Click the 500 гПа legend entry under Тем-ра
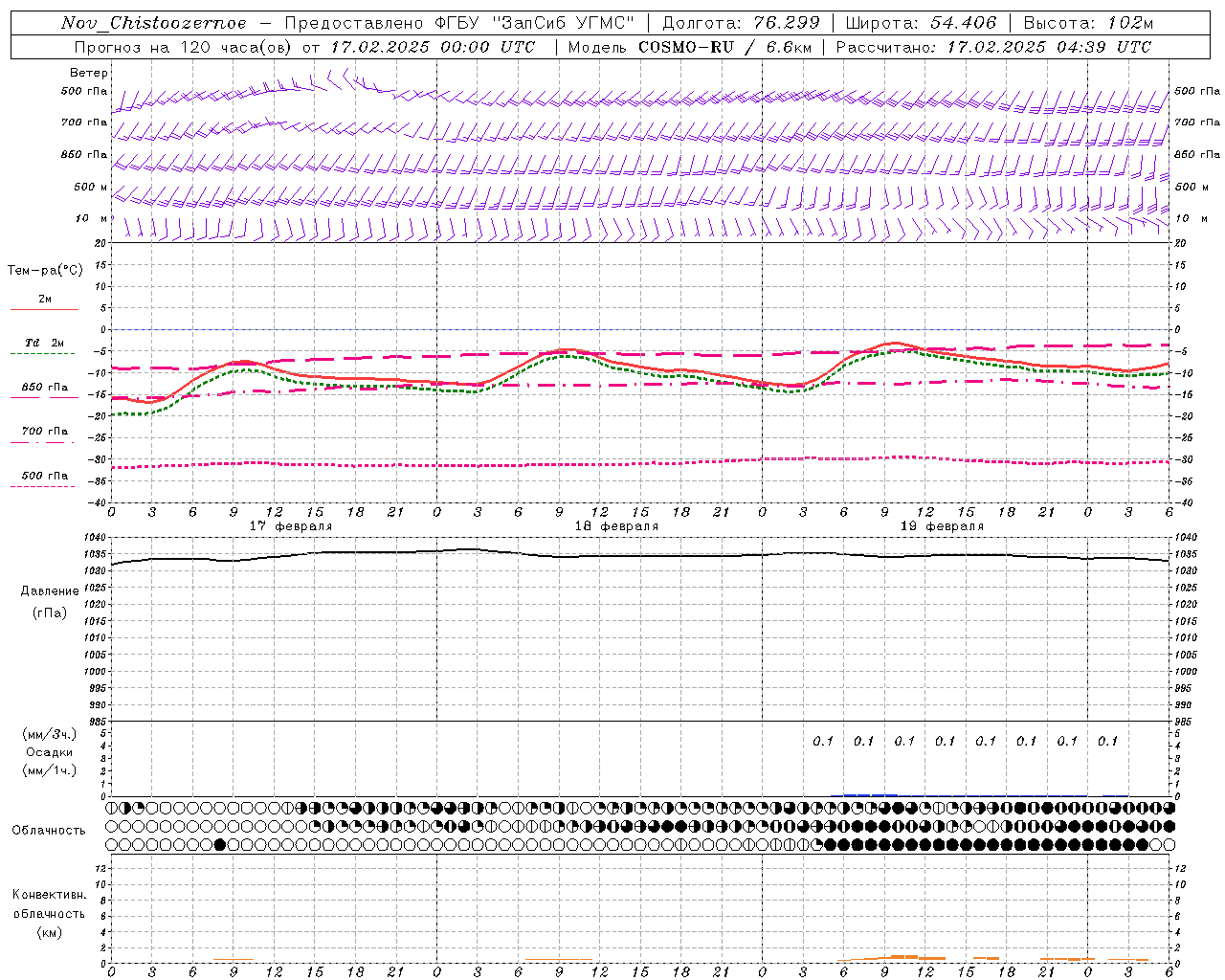 [x=45, y=475]
